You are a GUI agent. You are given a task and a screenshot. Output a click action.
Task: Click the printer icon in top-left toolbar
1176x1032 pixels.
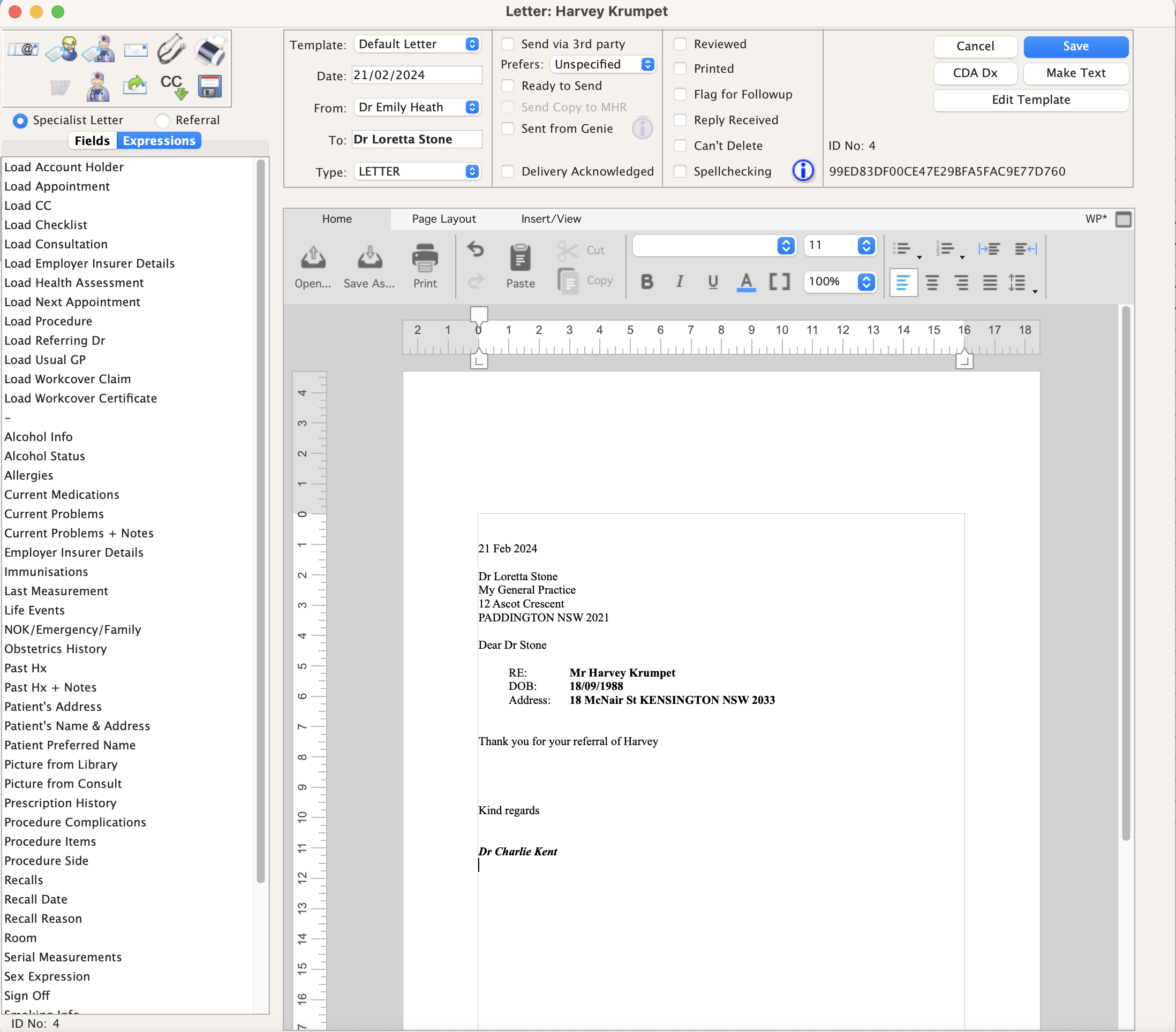click(x=210, y=49)
